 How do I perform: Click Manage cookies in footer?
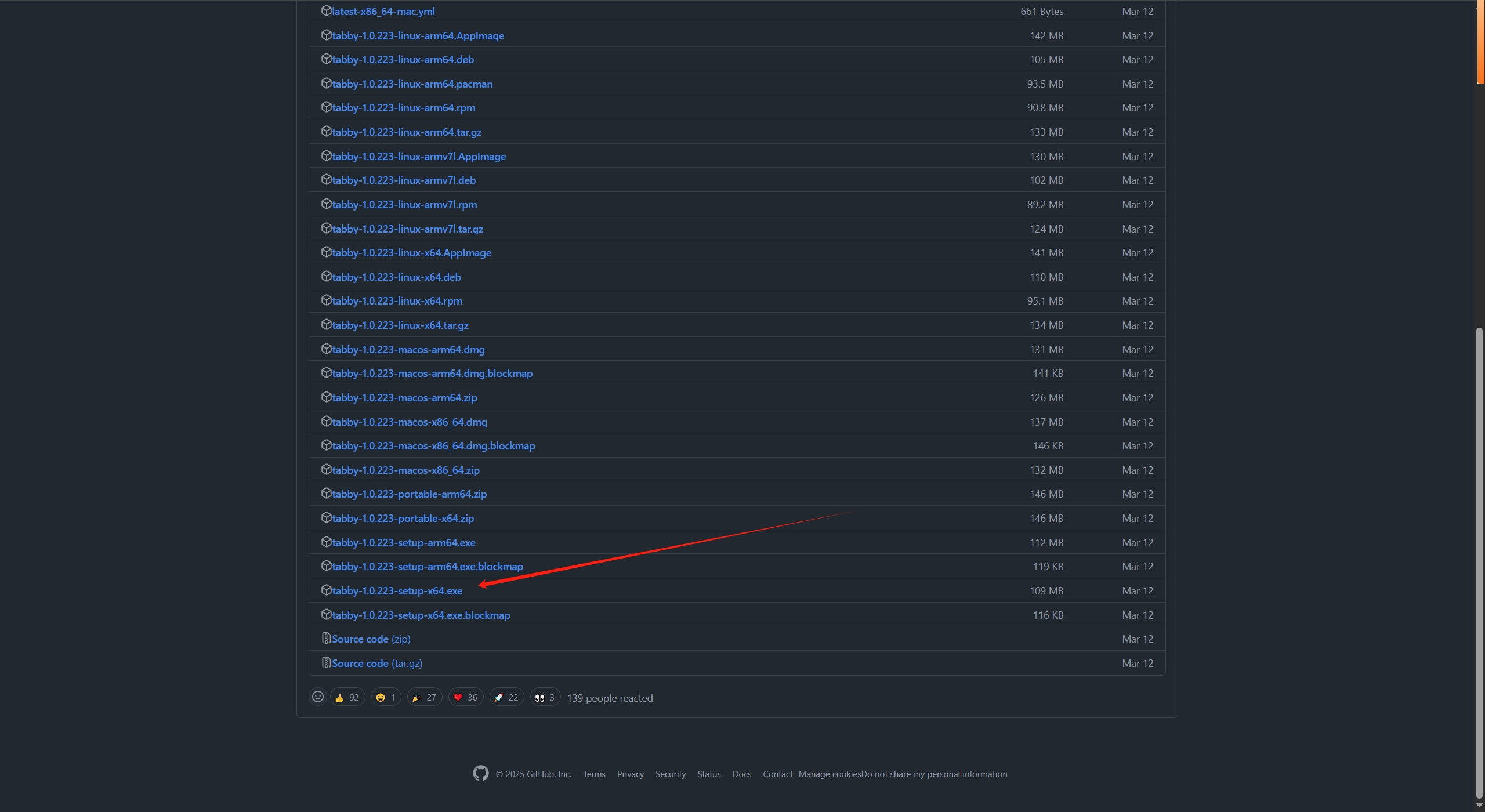[x=830, y=774]
